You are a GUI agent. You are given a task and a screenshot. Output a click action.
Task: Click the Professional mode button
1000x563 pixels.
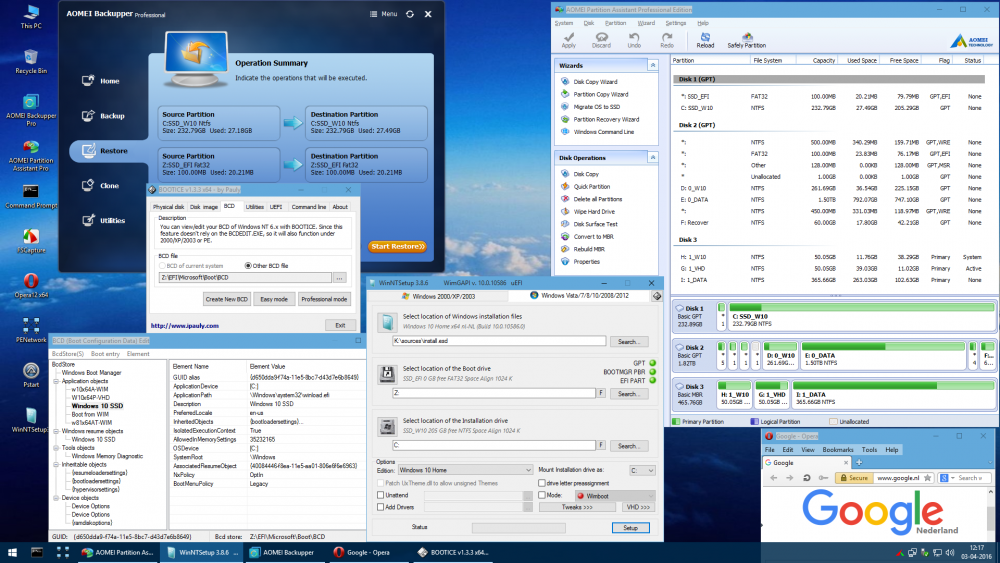(x=324, y=299)
